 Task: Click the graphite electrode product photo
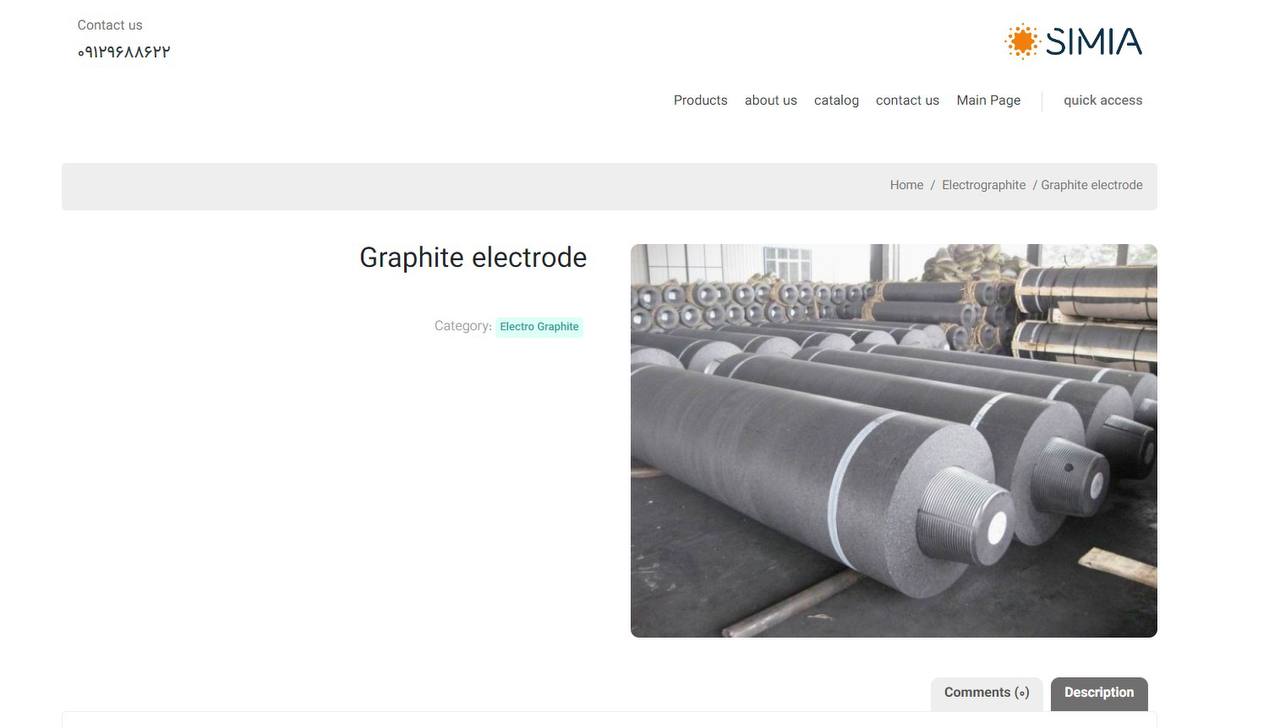(x=894, y=441)
